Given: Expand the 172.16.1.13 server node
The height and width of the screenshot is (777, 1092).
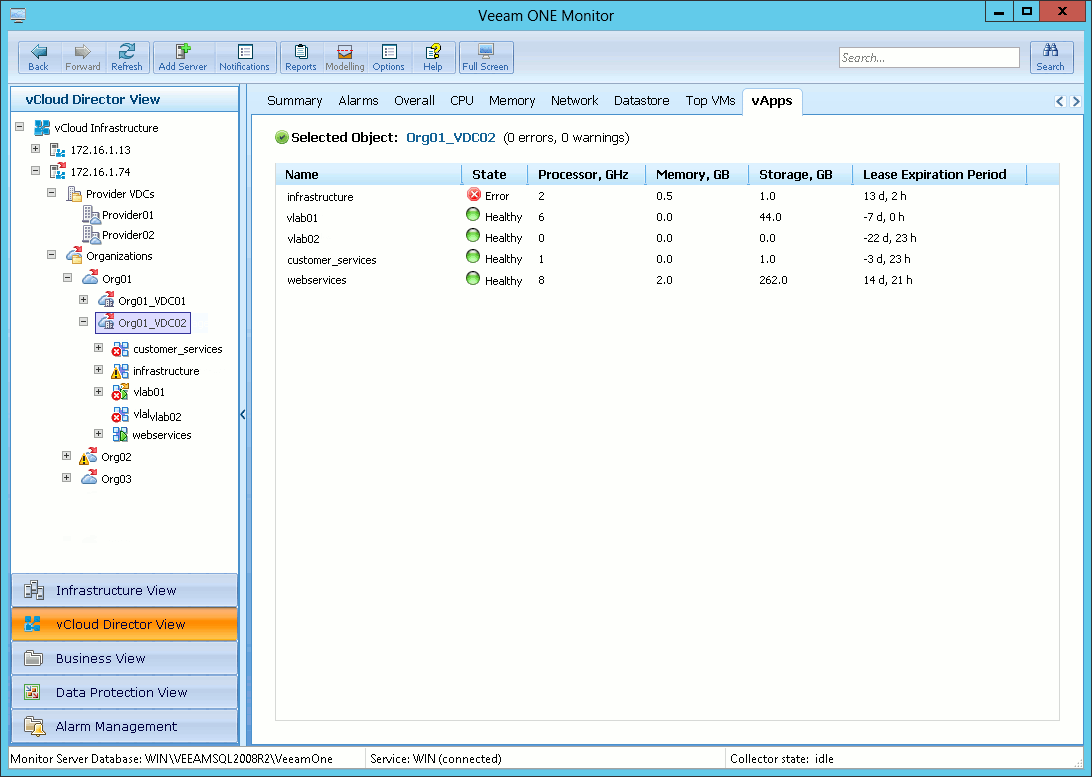Looking at the screenshot, I should coord(36,148).
